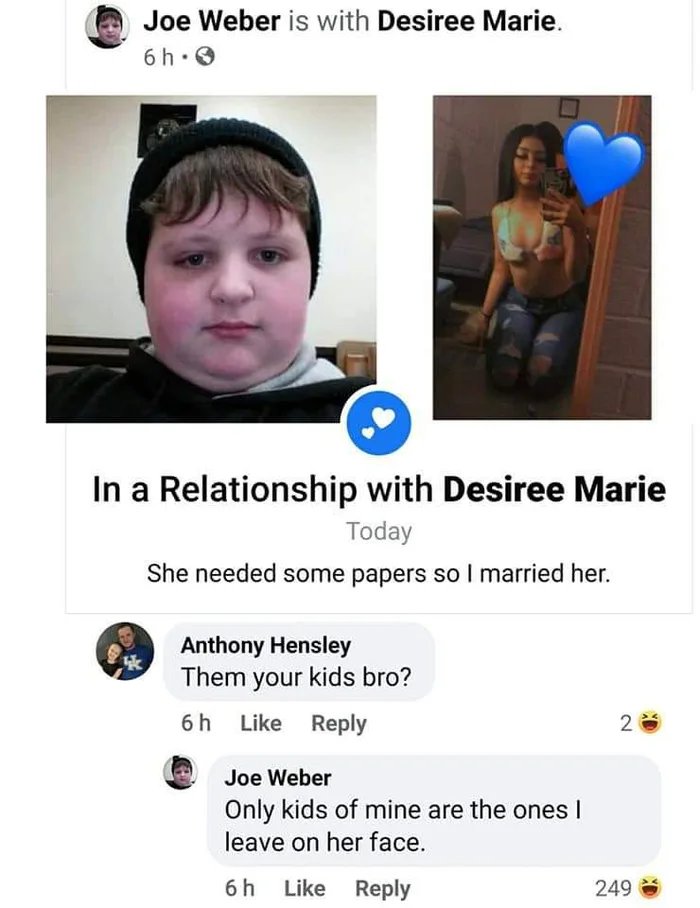Click the blue heart sticker on photo
The image size is (700, 908).
[x=603, y=162]
